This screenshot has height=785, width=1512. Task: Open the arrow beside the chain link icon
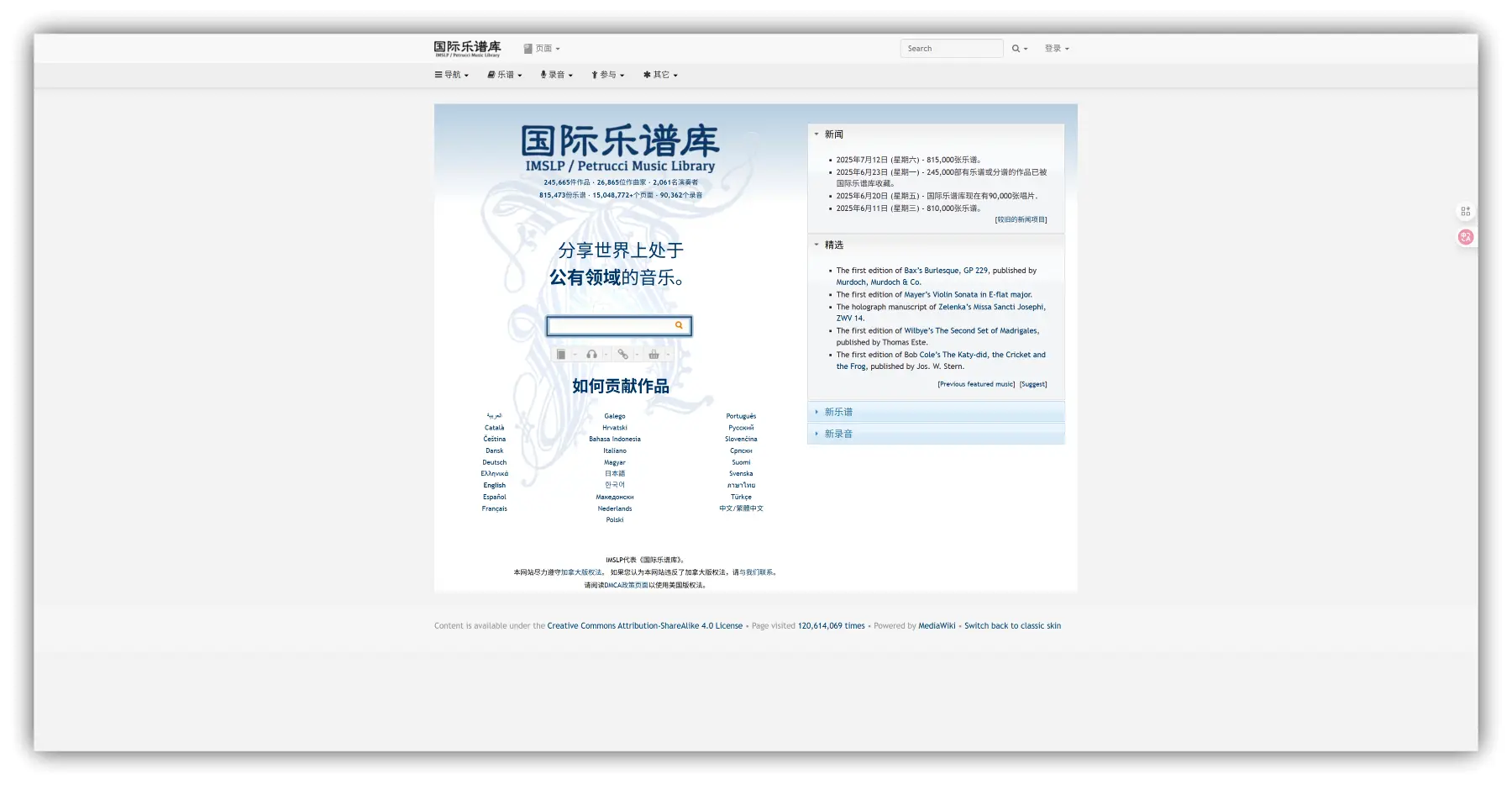(x=637, y=355)
